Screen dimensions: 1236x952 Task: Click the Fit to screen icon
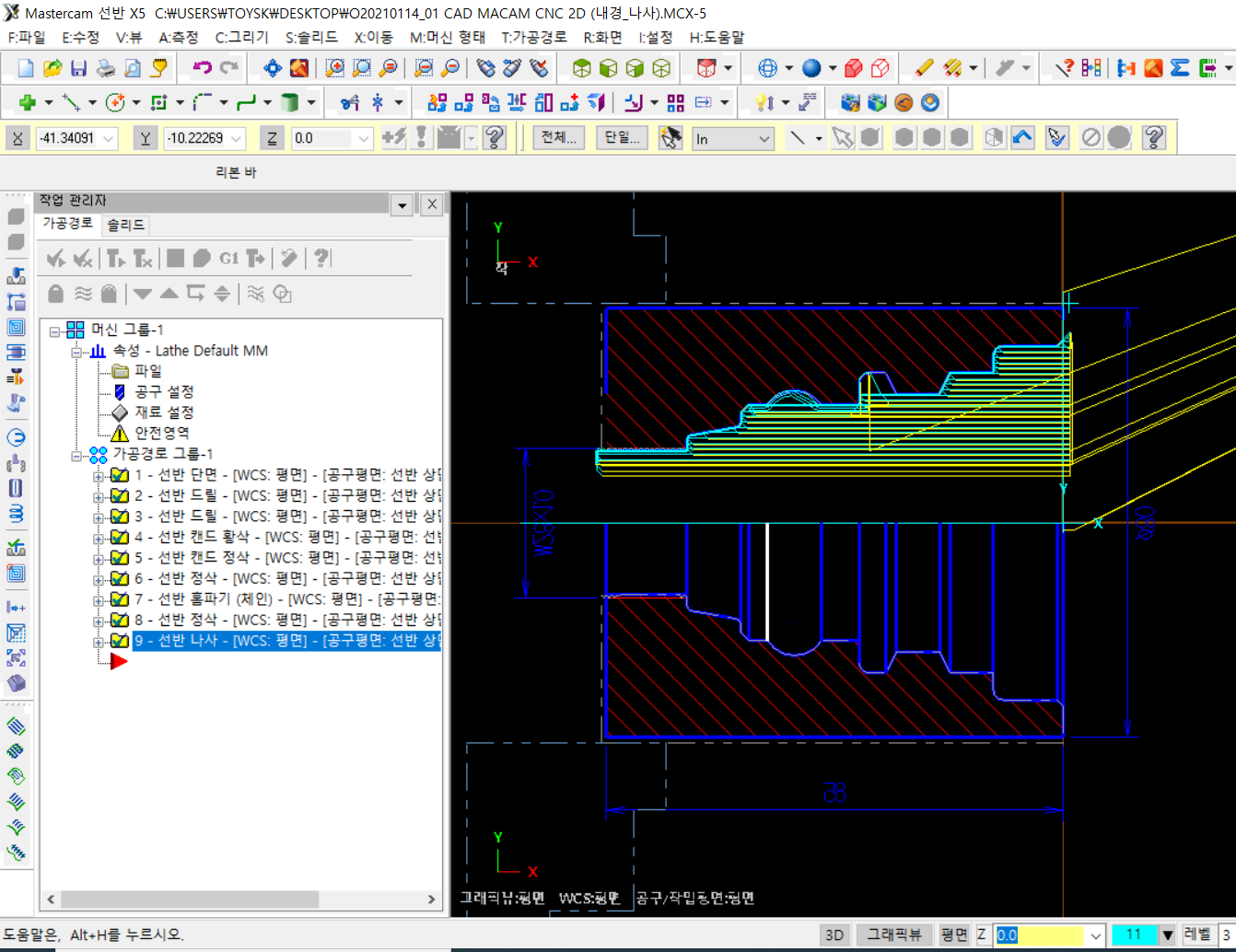(x=273, y=68)
